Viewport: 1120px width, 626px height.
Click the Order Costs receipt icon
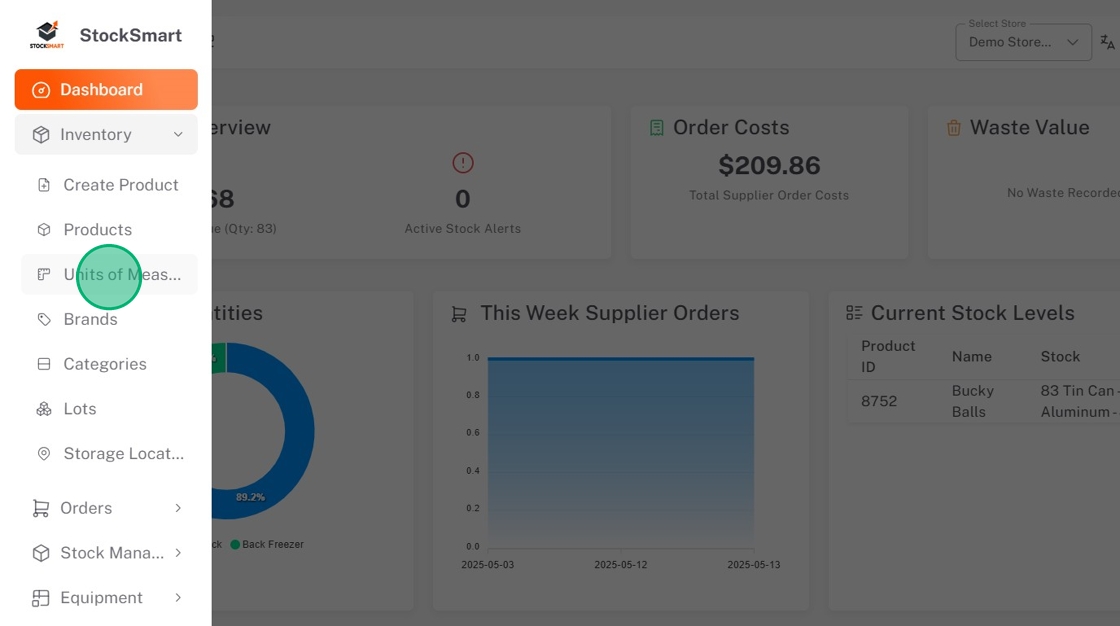pyautogui.click(x=656, y=128)
